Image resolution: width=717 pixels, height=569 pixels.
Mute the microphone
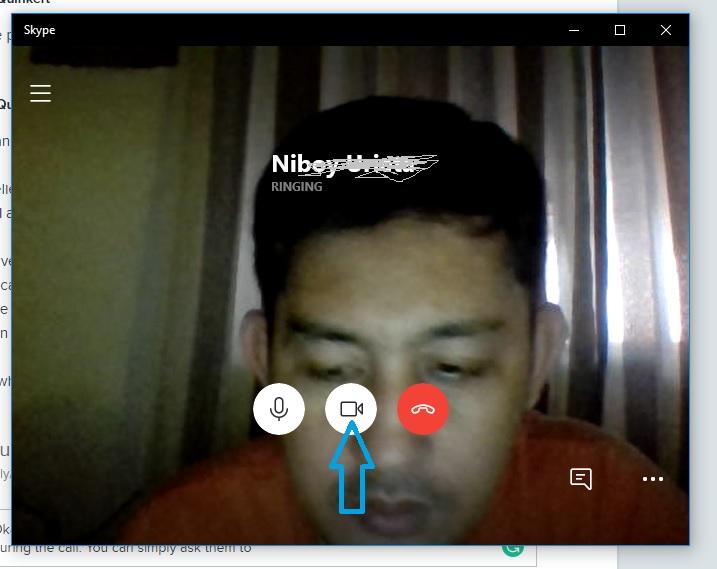click(278, 409)
